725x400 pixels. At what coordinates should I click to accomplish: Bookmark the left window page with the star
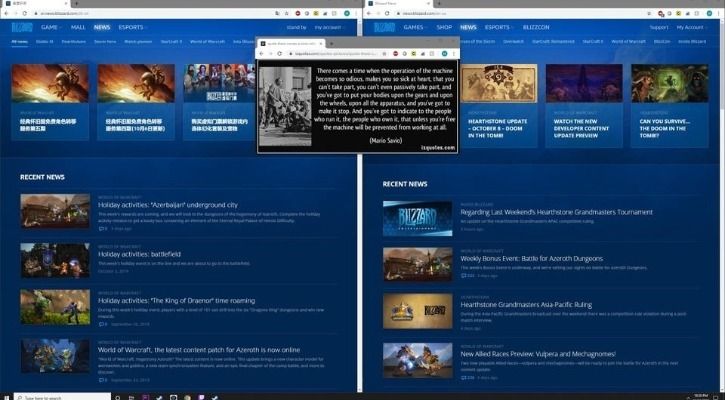pos(286,13)
